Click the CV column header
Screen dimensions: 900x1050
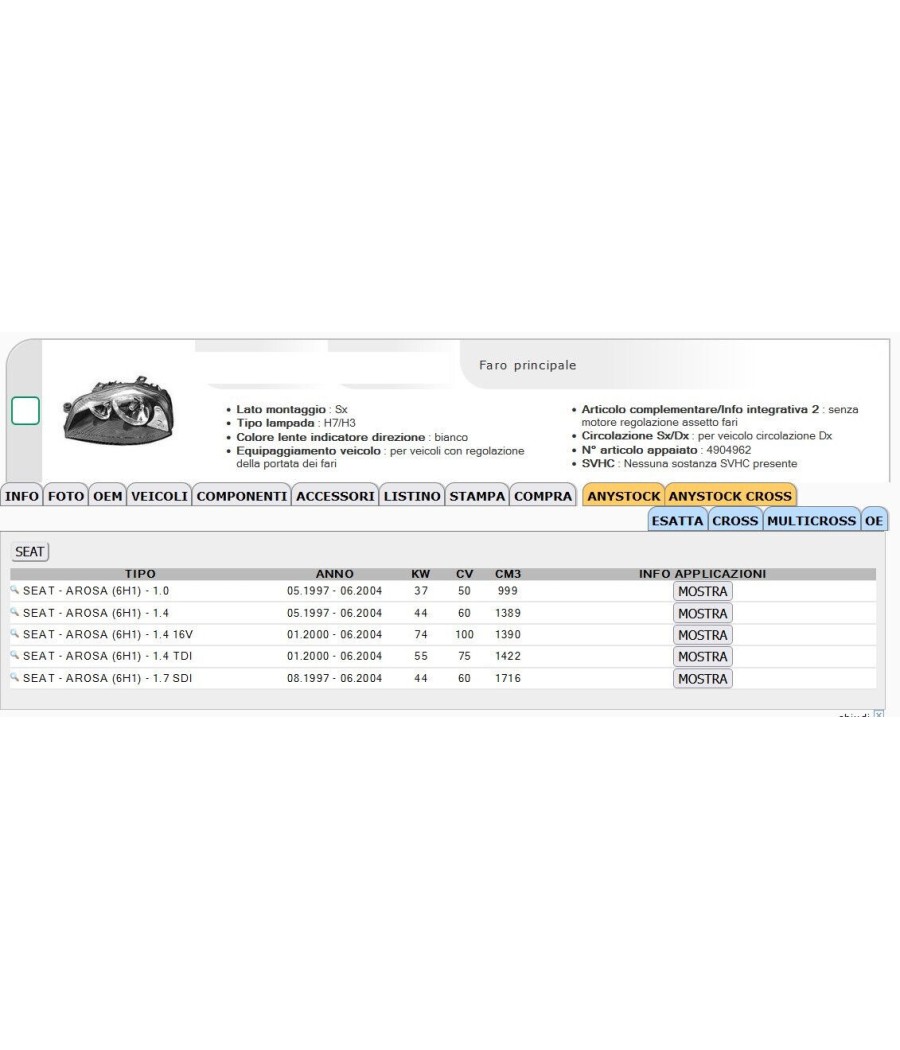[x=464, y=574]
